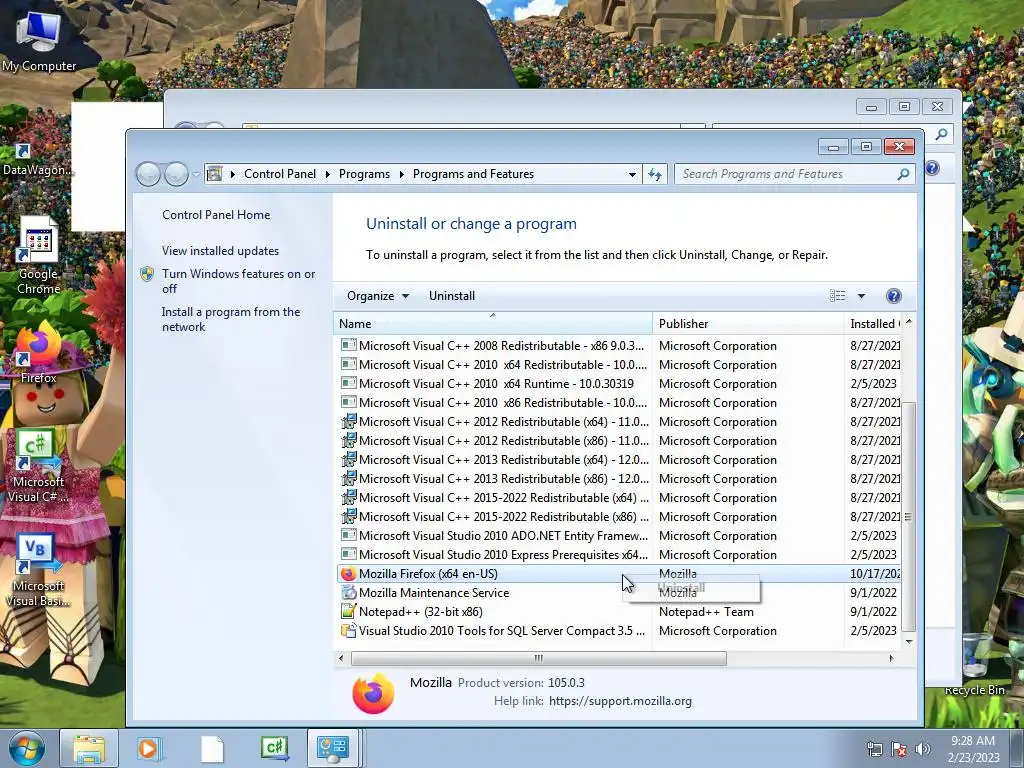This screenshot has width=1024, height=768.
Task: Select Mozilla Maintenance Service row
Action: (x=618, y=593)
